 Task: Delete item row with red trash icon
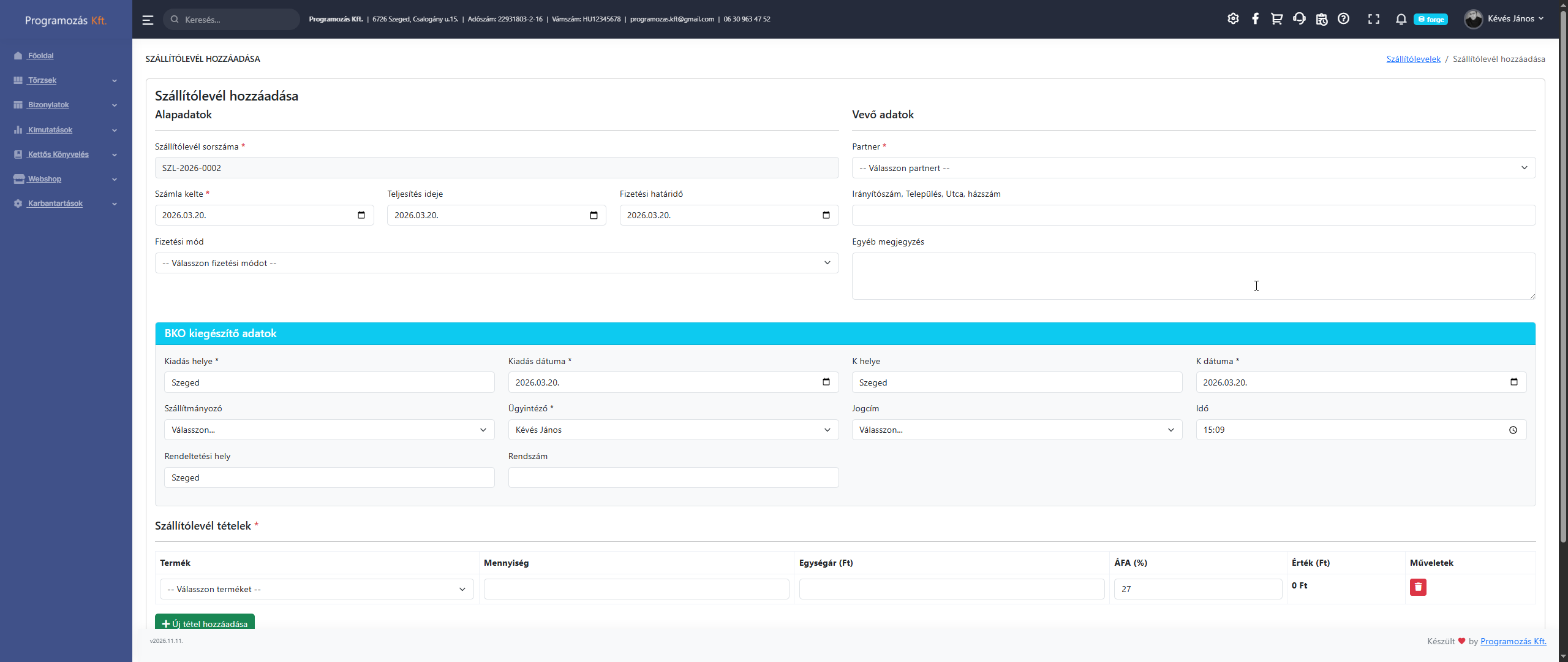tap(1418, 587)
